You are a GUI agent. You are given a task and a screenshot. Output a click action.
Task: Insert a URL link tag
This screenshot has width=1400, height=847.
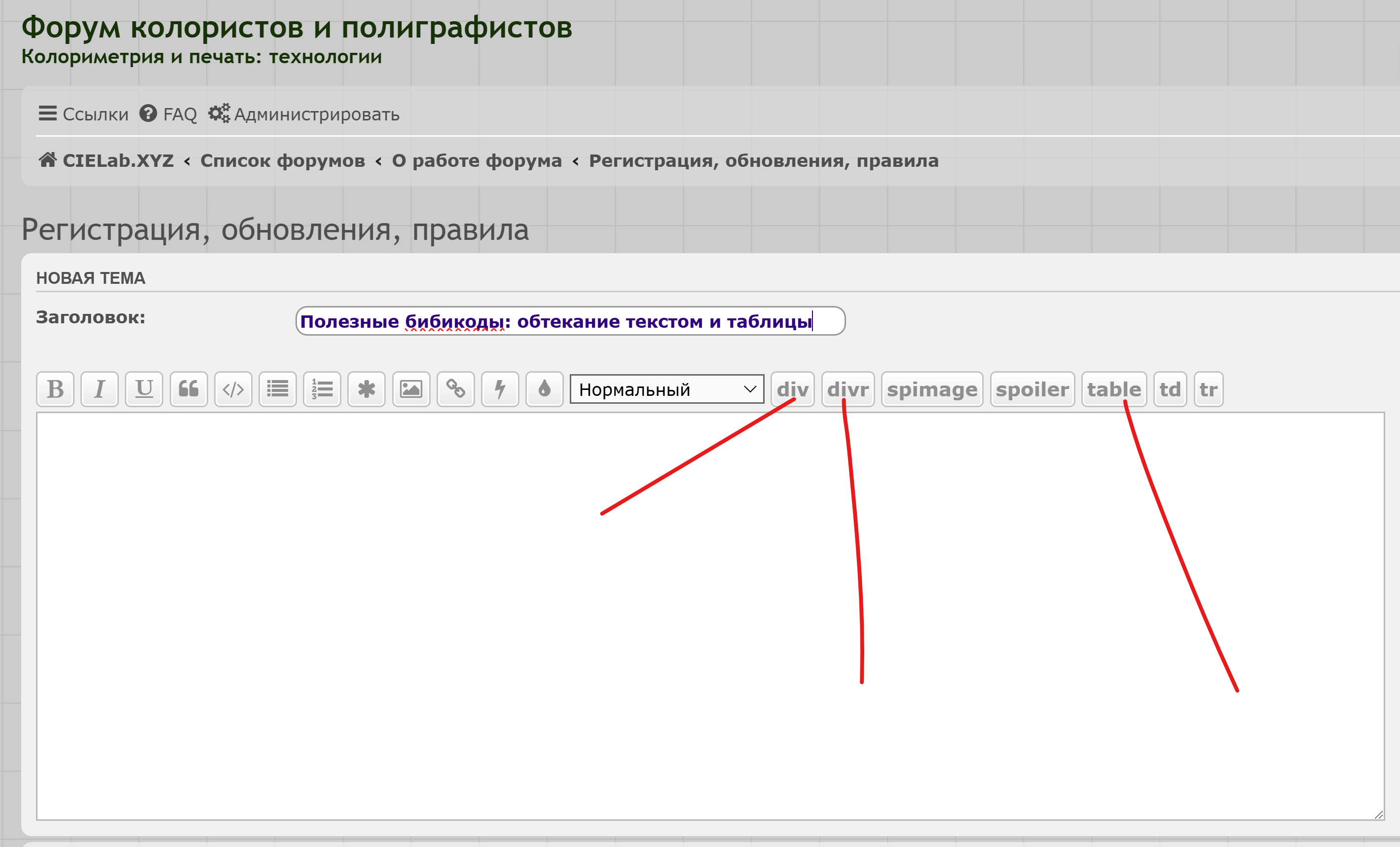455,389
